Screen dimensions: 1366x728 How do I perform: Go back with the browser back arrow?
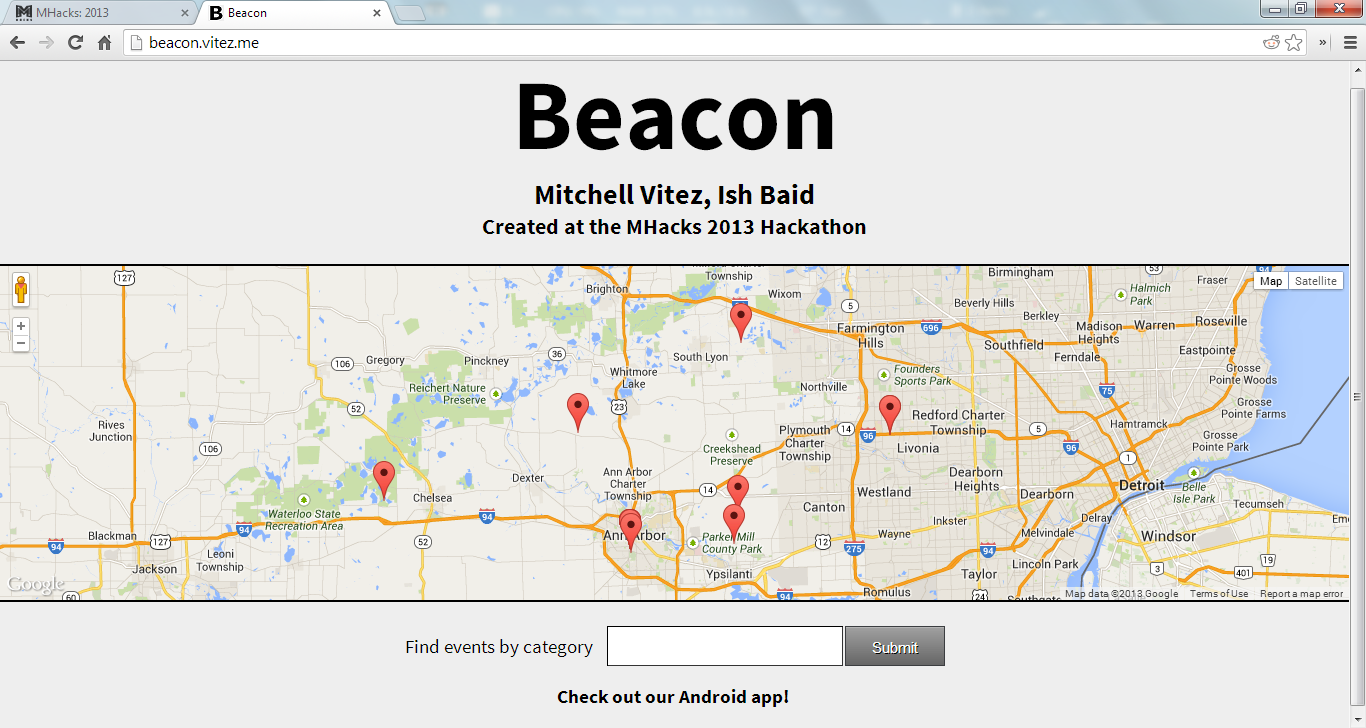[17, 42]
